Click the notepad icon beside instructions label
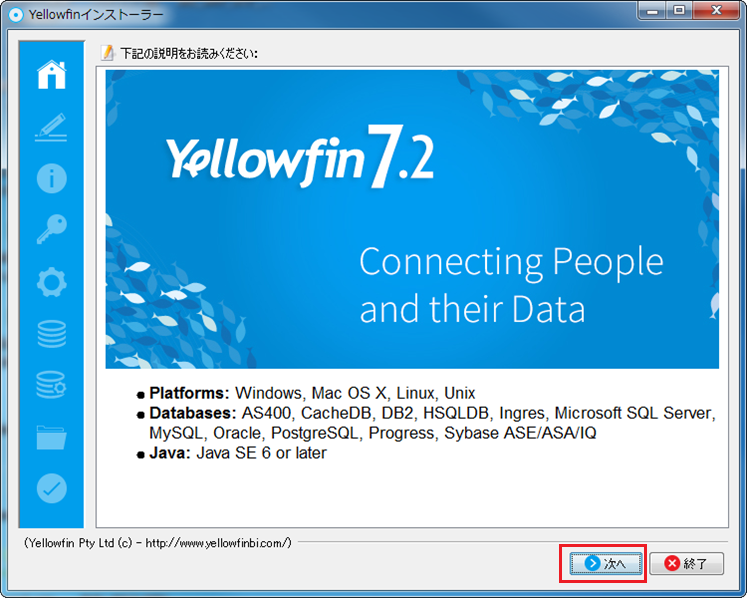The height and width of the screenshot is (598, 747). tap(108, 52)
